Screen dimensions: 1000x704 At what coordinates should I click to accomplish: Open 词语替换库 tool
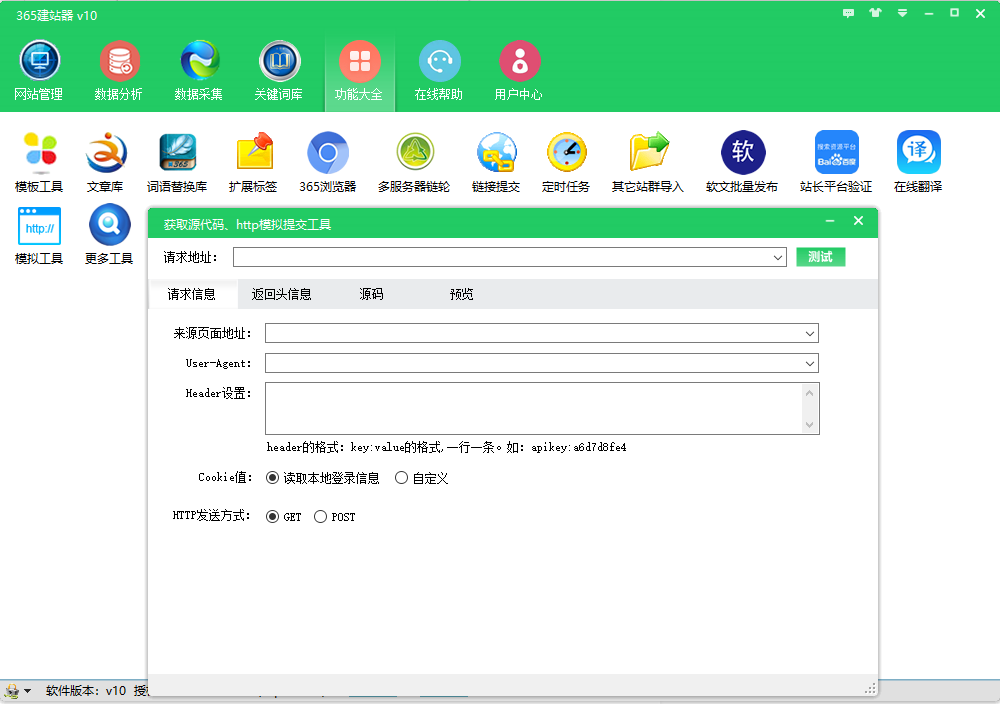pyautogui.click(x=177, y=162)
